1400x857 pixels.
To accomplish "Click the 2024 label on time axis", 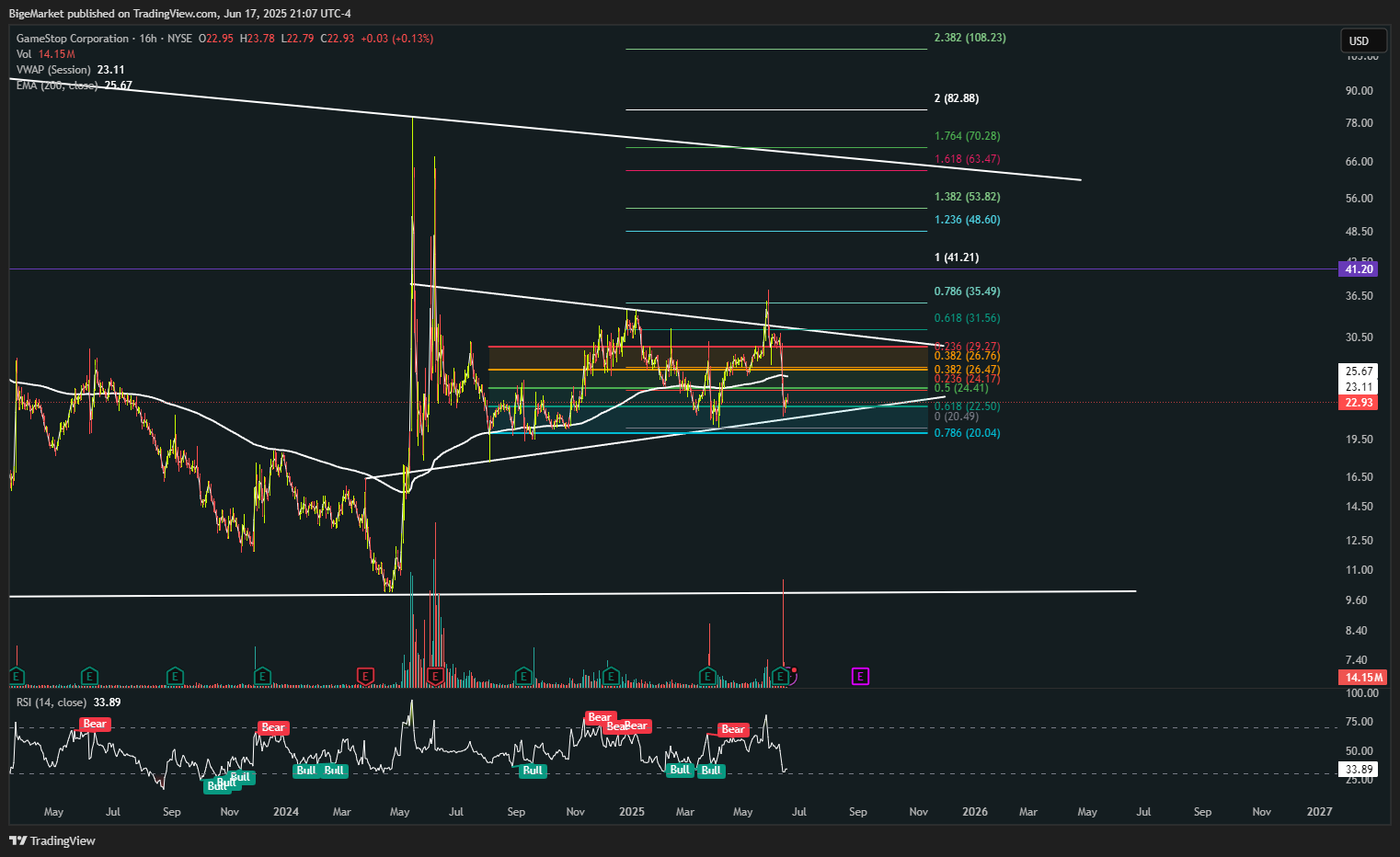I will [286, 812].
